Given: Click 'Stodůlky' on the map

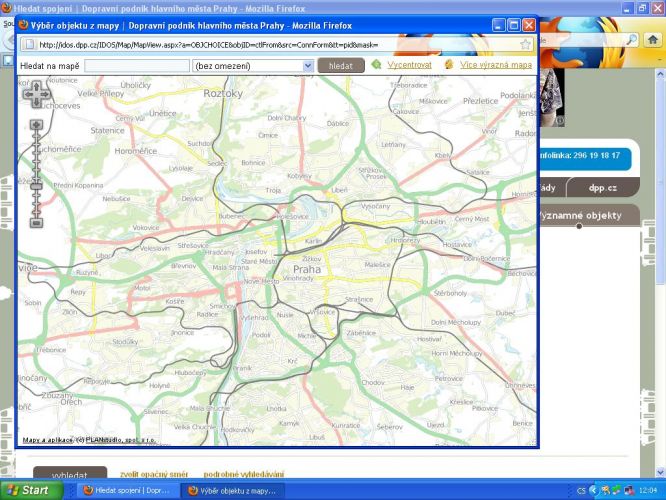Looking at the screenshot, I should pos(126,342).
